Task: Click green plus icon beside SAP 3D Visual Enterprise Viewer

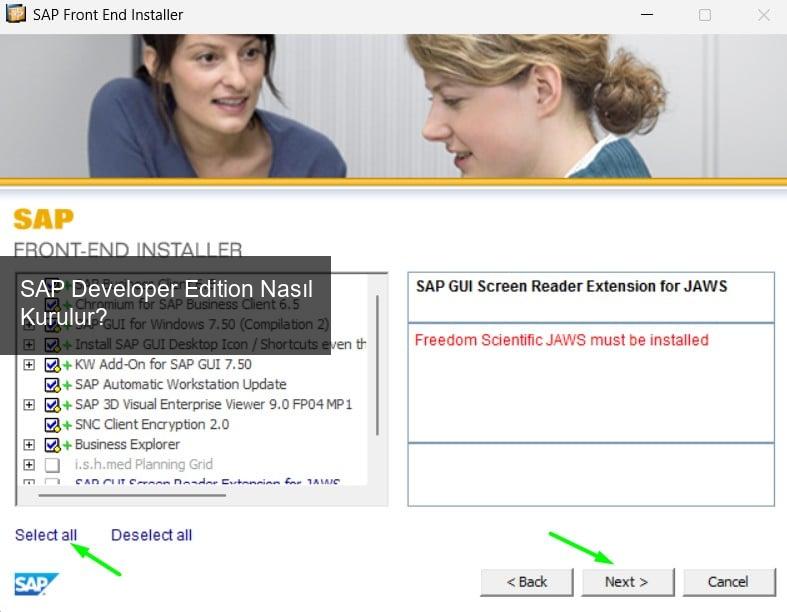Action: (67, 405)
